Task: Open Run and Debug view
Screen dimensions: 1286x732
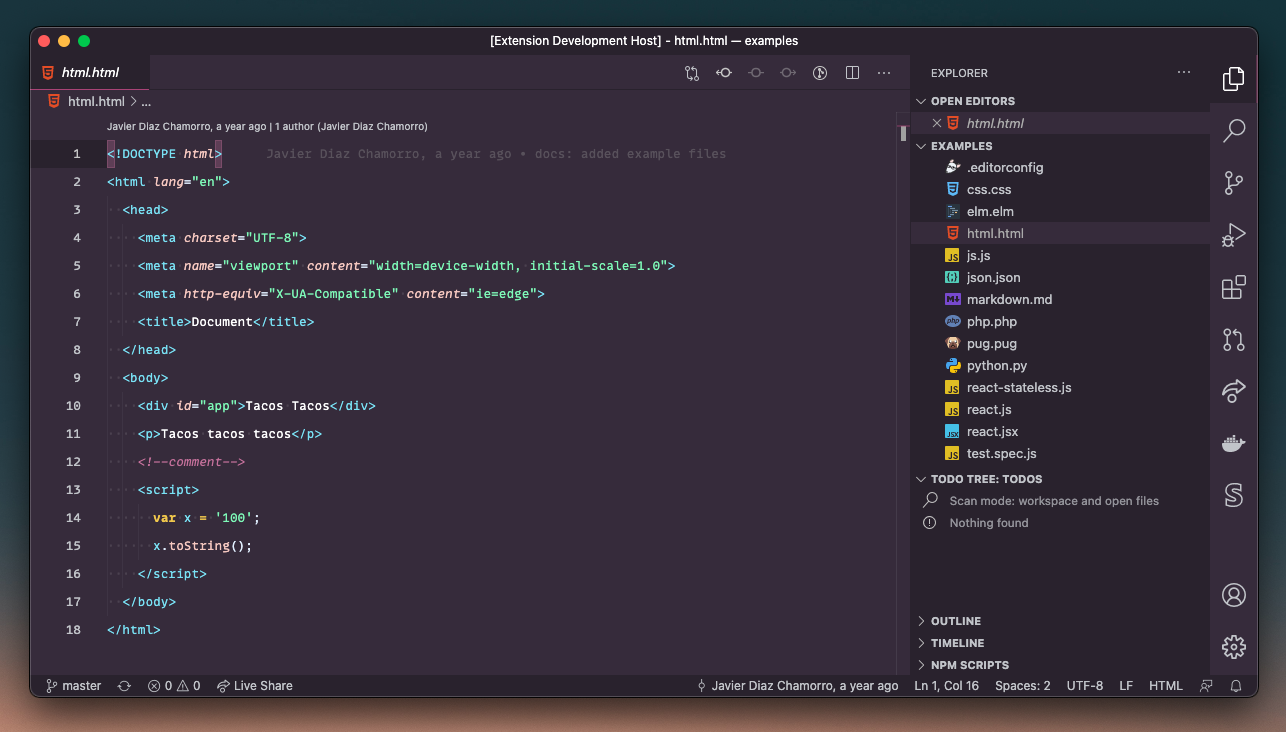Action: click(x=1234, y=235)
